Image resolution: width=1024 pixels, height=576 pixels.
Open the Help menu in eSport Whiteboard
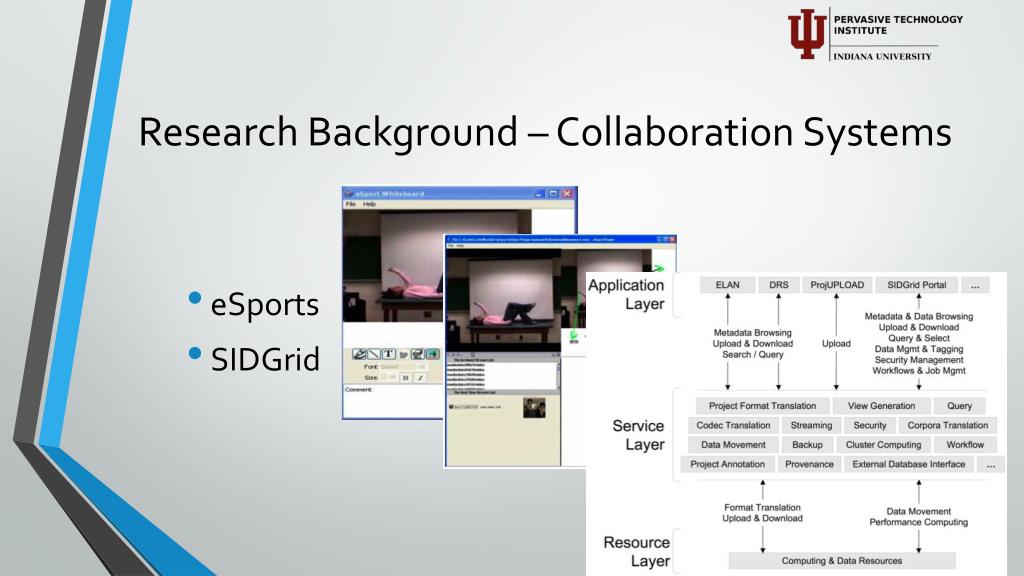point(370,204)
